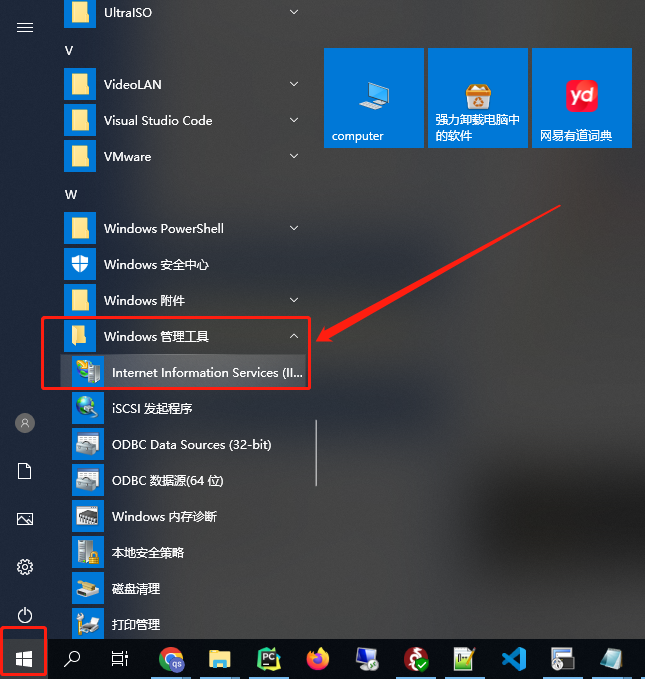Open 本地安全策略
This screenshot has height=679, width=645.
pos(184,552)
